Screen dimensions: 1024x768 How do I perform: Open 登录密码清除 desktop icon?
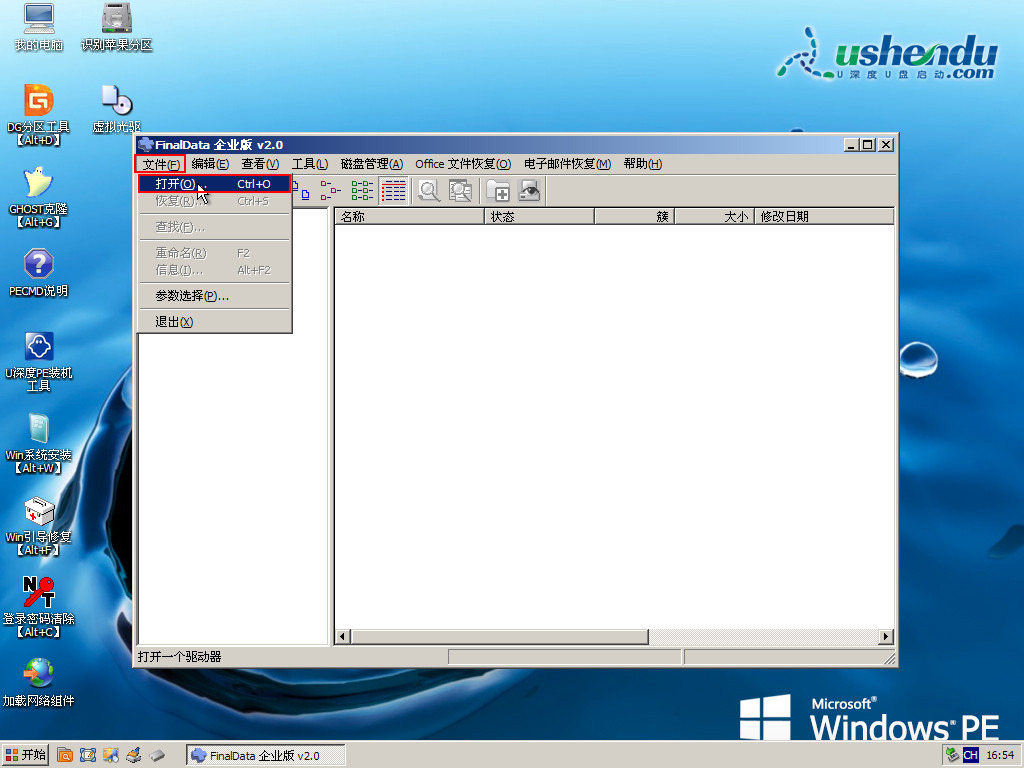(39, 607)
